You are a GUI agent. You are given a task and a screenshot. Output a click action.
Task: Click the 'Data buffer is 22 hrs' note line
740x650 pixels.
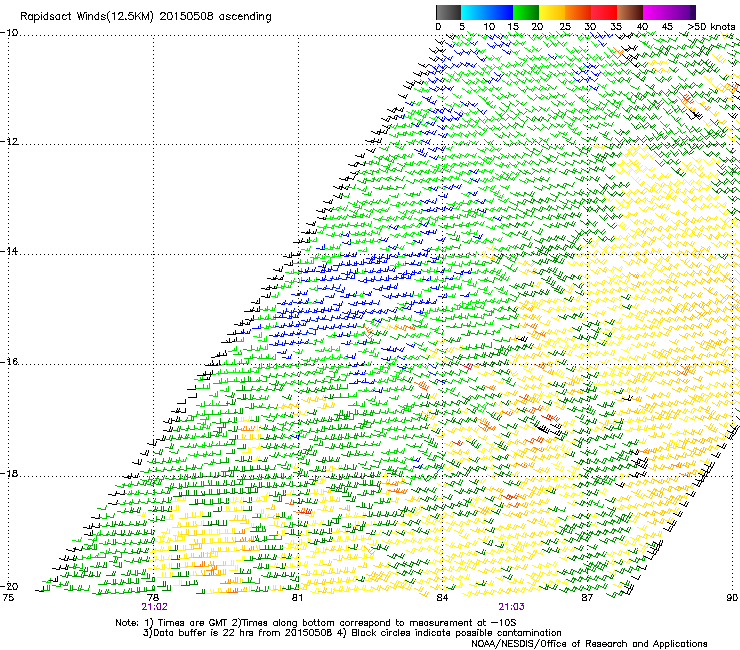(x=352, y=633)
